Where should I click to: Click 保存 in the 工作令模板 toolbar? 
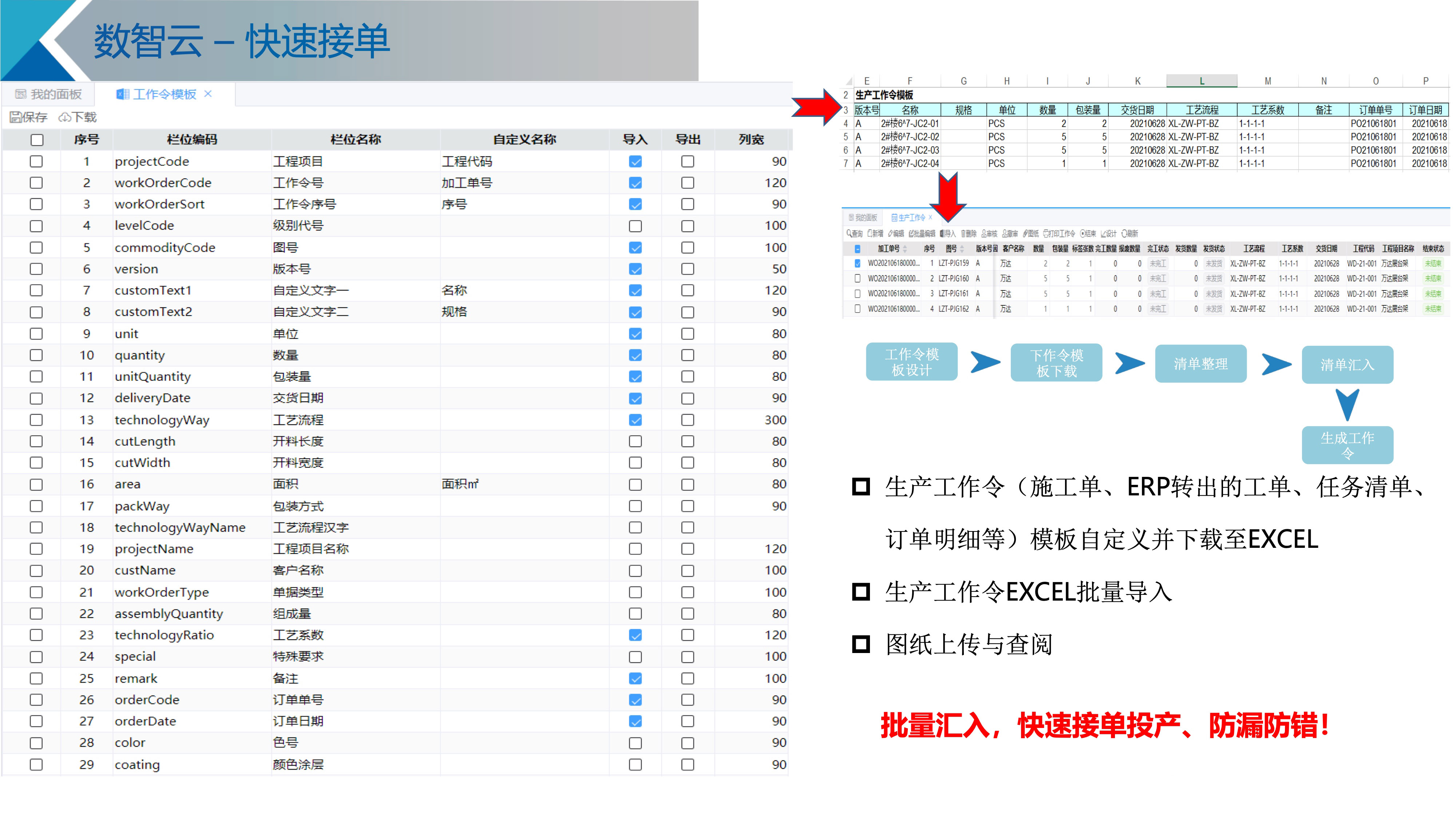point(28,117)
